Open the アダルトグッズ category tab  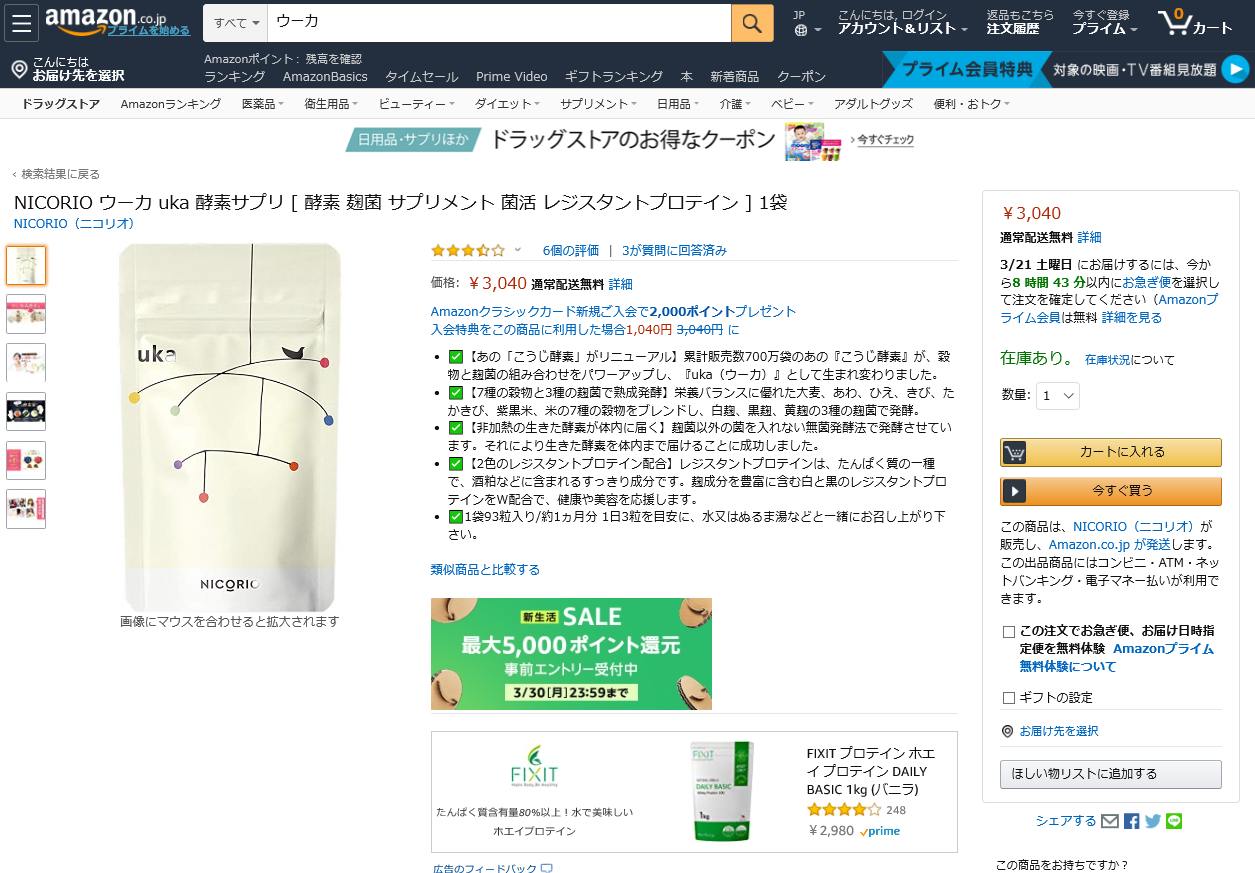click(x=873, y=104)
